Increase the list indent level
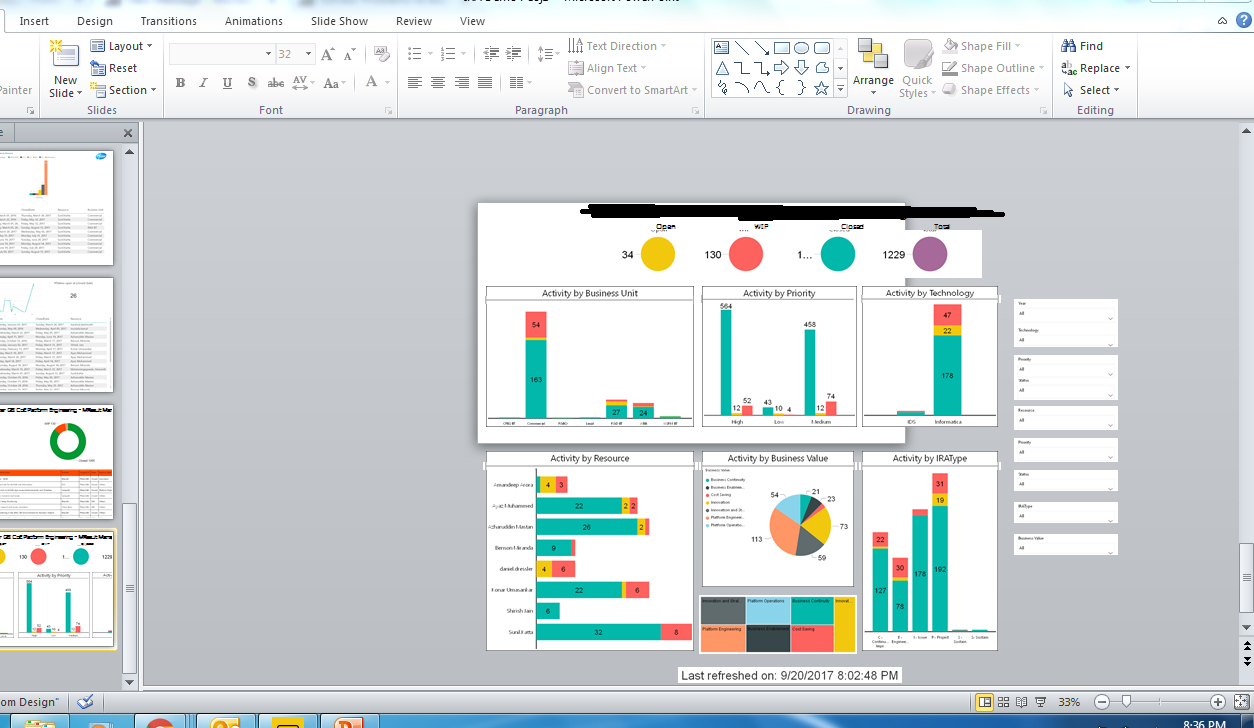Screen dimensions: 1254x728 click(514, 53)
